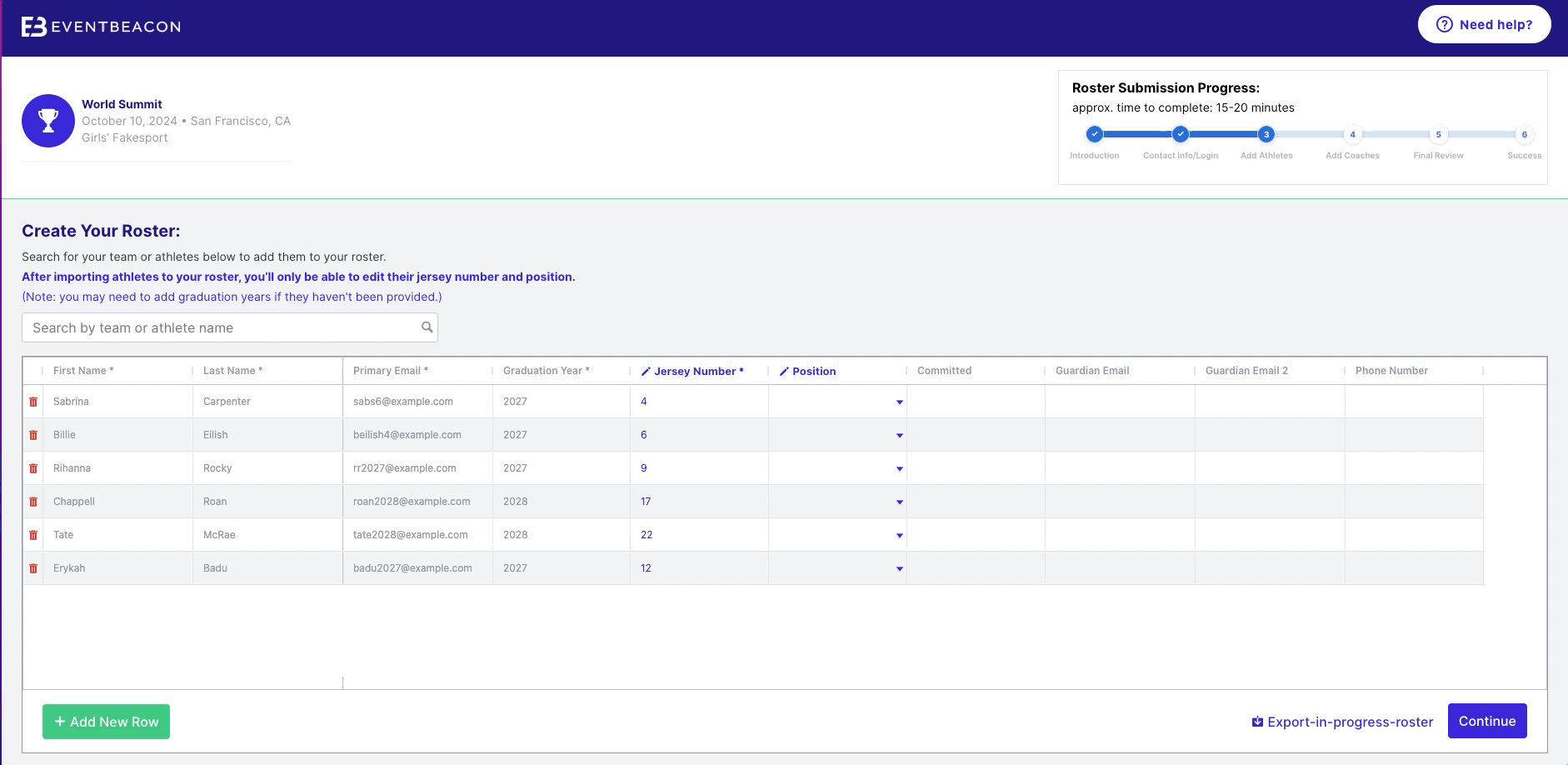Select step 5 Final Review marker
The image size is (1568, 765).
point(1438,134)
